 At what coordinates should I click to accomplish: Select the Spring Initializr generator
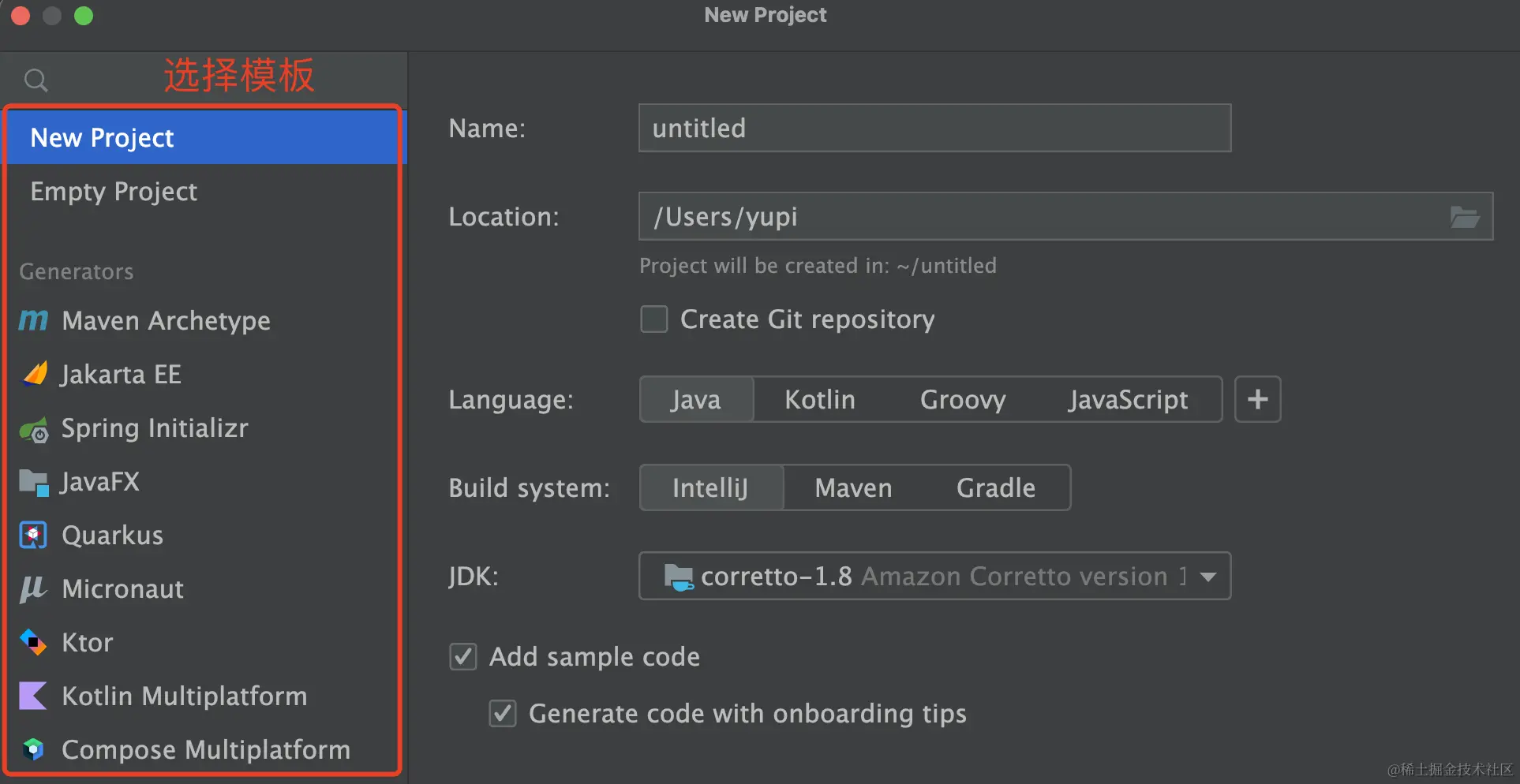(205, 428)
